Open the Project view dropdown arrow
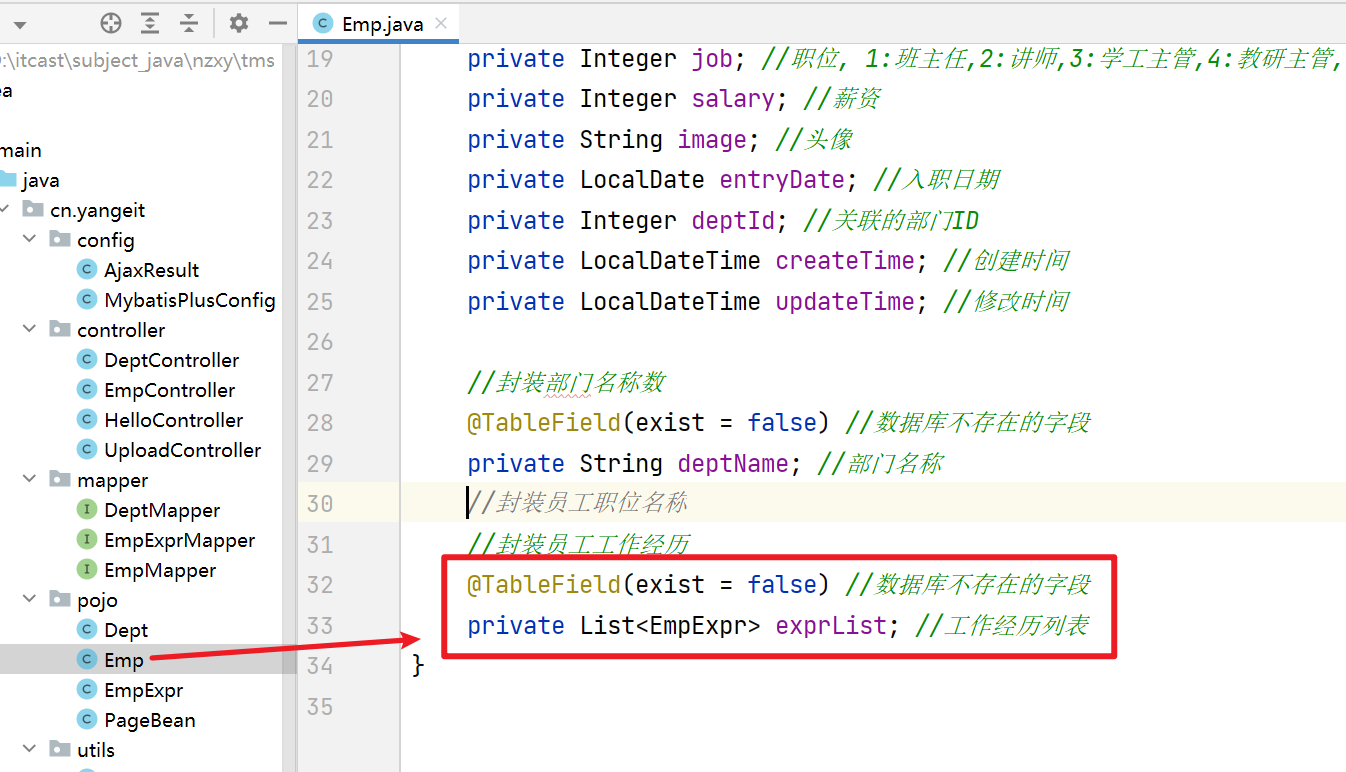The height and width of the screenshot is (772, 1346). tap(20, 25)
